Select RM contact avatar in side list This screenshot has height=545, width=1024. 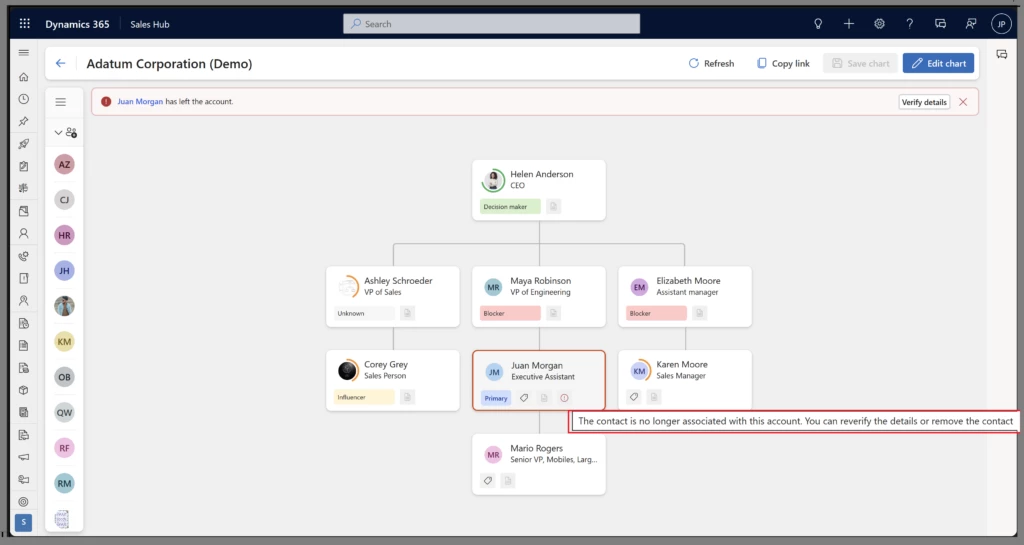64,483
